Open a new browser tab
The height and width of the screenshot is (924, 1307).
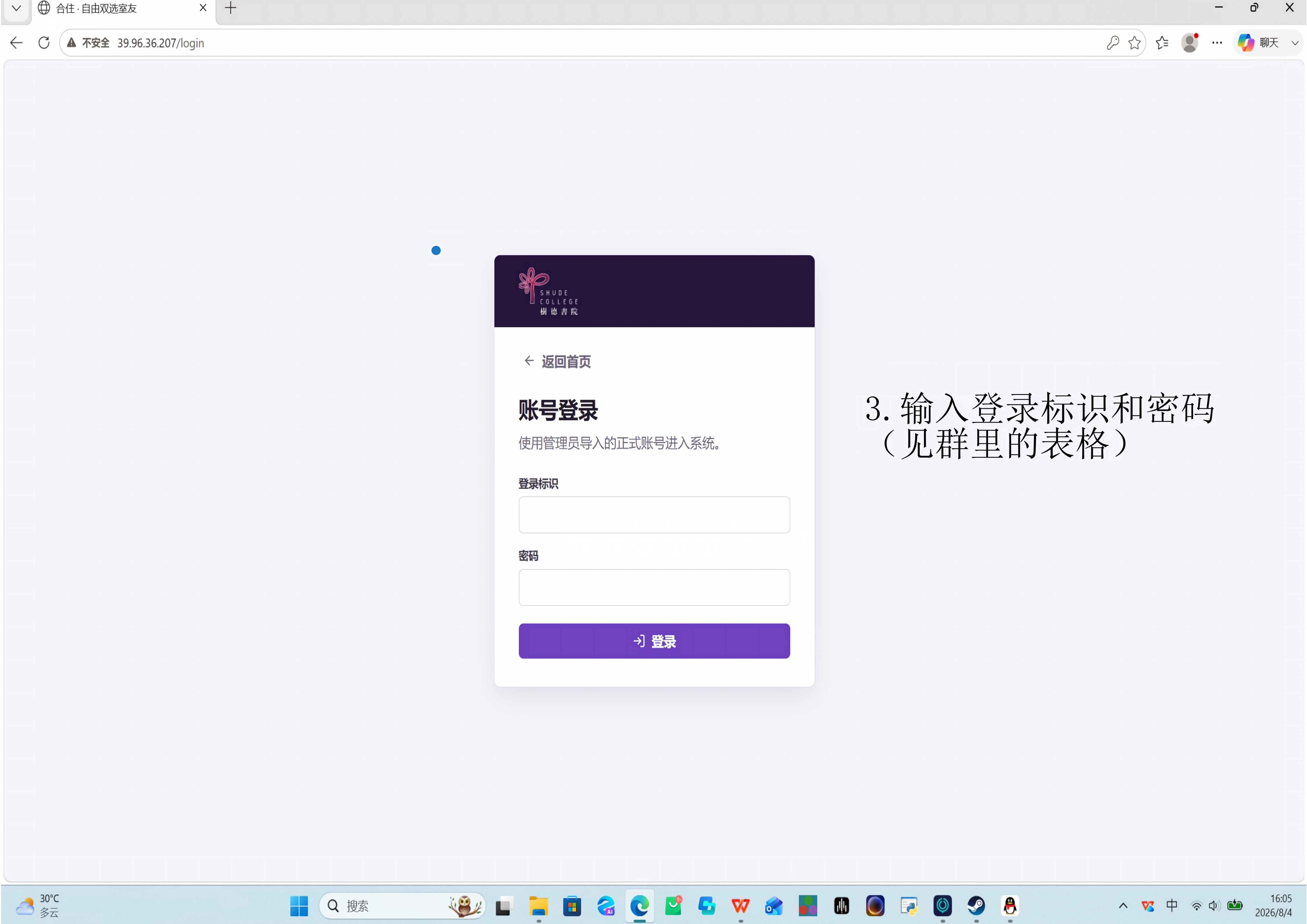pyautogui.click(x=231, y=8)
